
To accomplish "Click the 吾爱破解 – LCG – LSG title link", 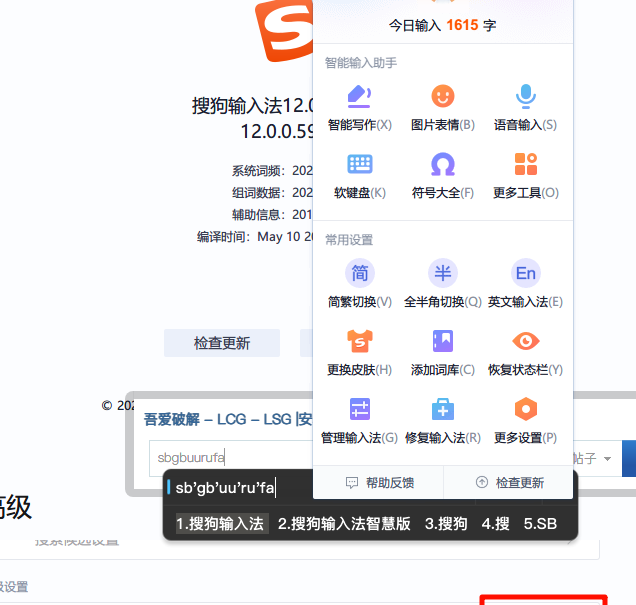I will pyautogui.click(x=228, y=419).
